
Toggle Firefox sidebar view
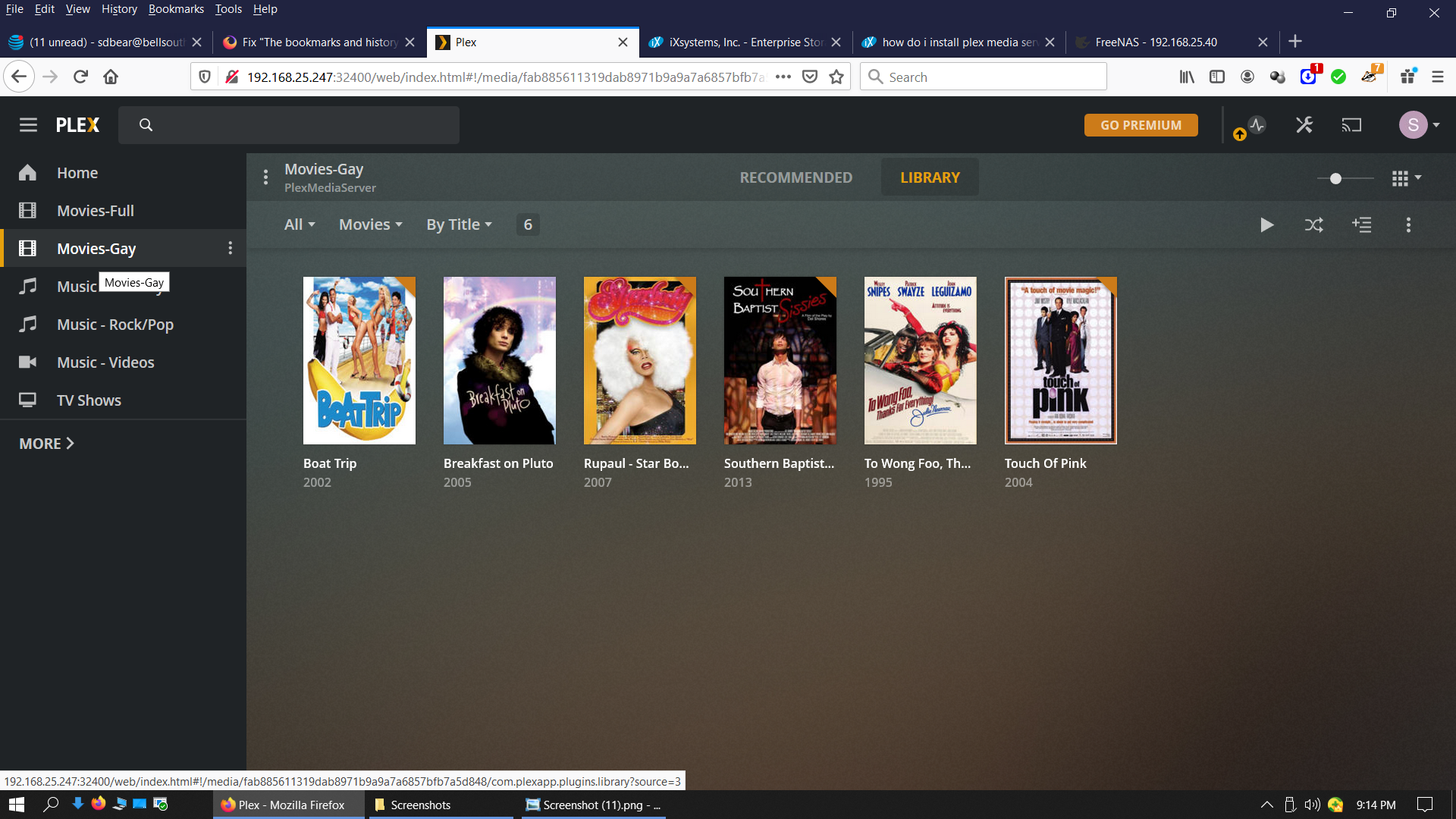tap(1217, 77)
